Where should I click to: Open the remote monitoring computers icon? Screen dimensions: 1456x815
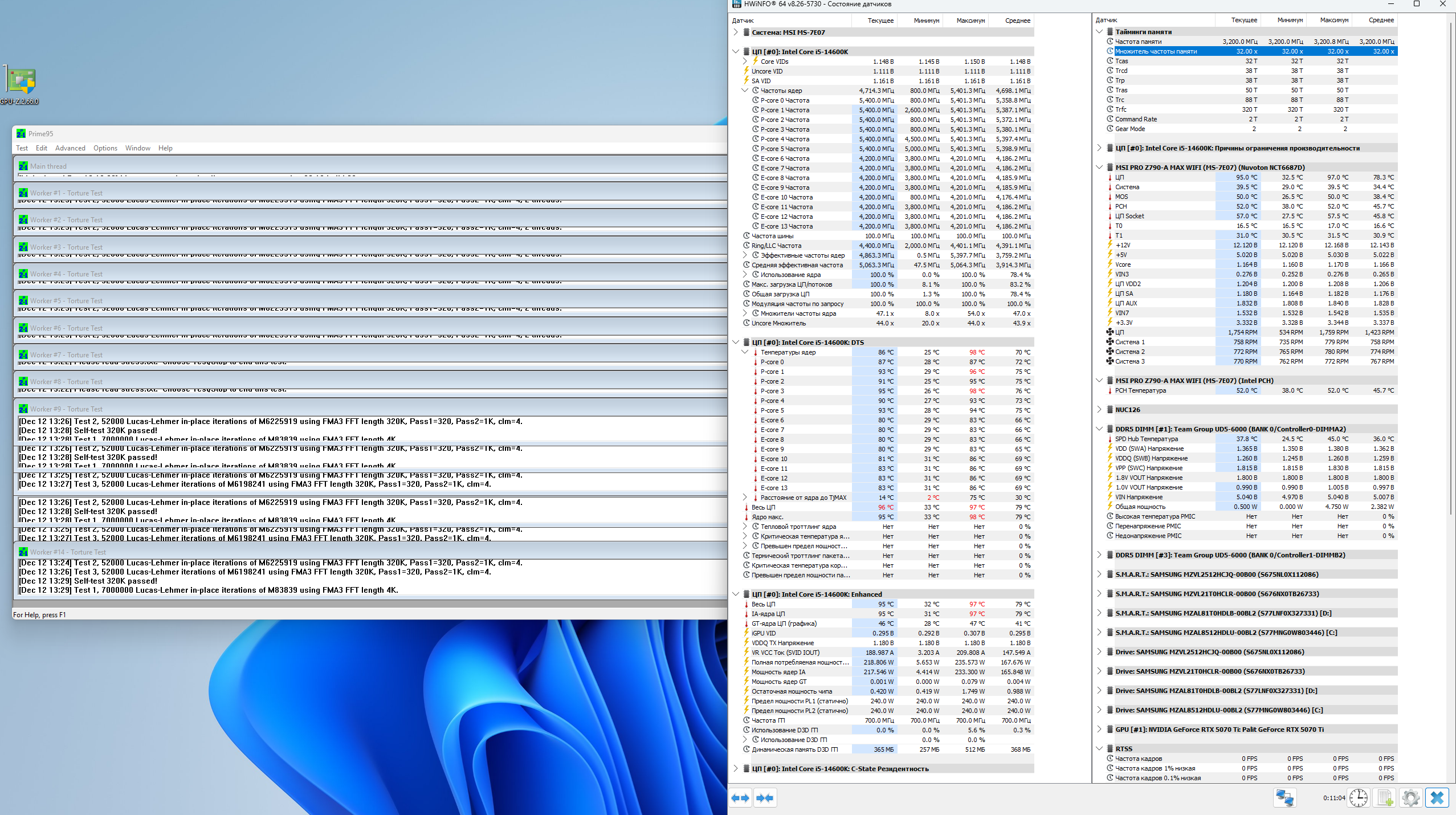tap(1284, 798)
